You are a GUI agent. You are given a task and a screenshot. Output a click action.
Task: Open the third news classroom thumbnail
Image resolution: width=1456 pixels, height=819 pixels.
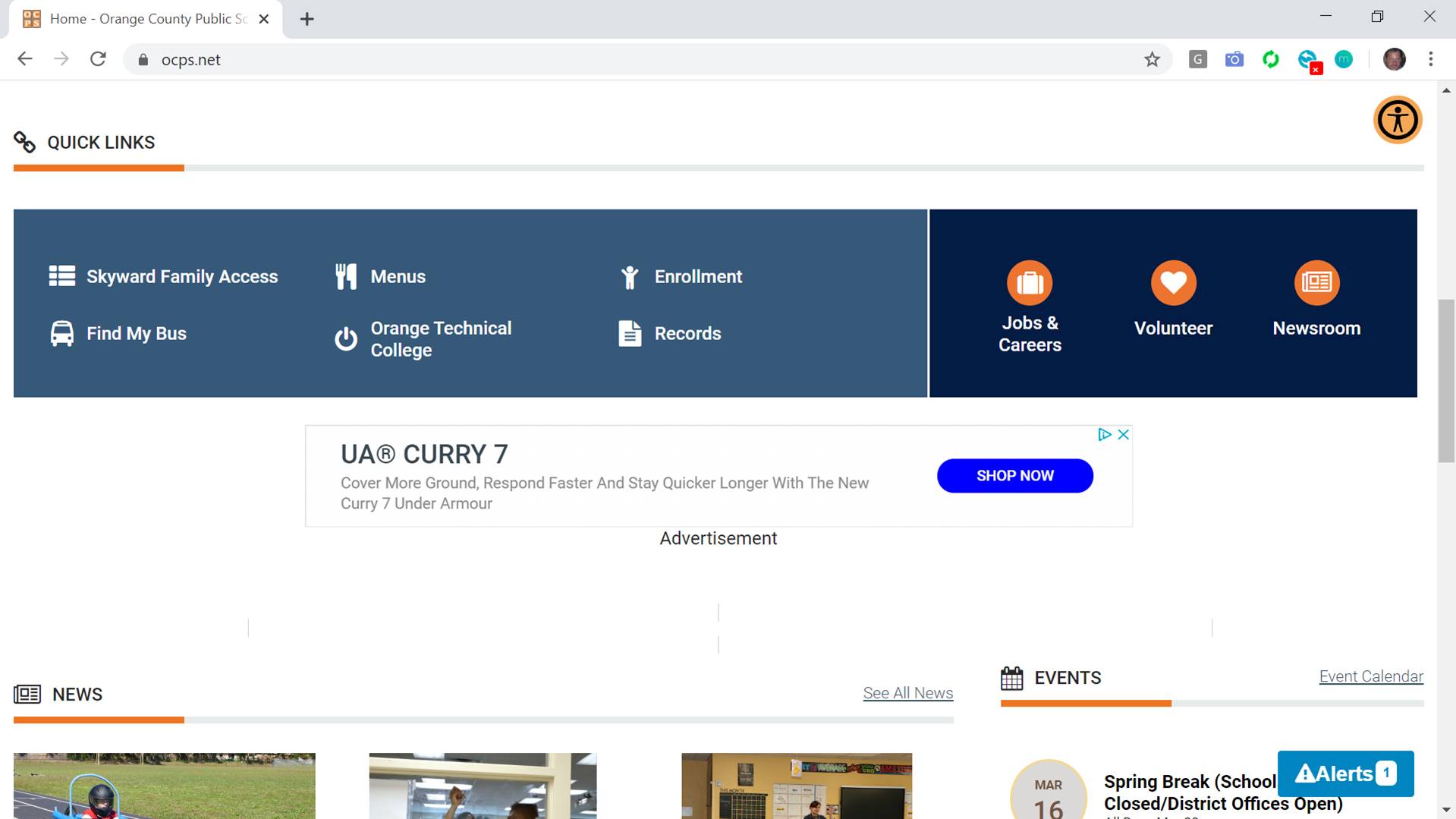(x=797, y=786)
